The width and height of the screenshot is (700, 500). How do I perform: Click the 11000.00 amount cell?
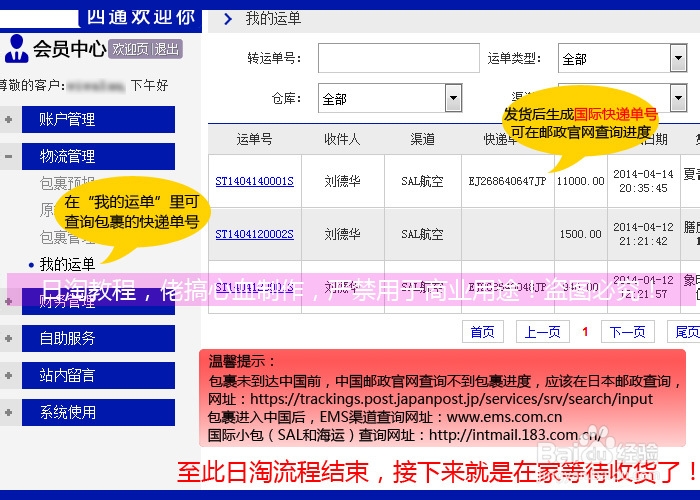[x=580, y=181]
